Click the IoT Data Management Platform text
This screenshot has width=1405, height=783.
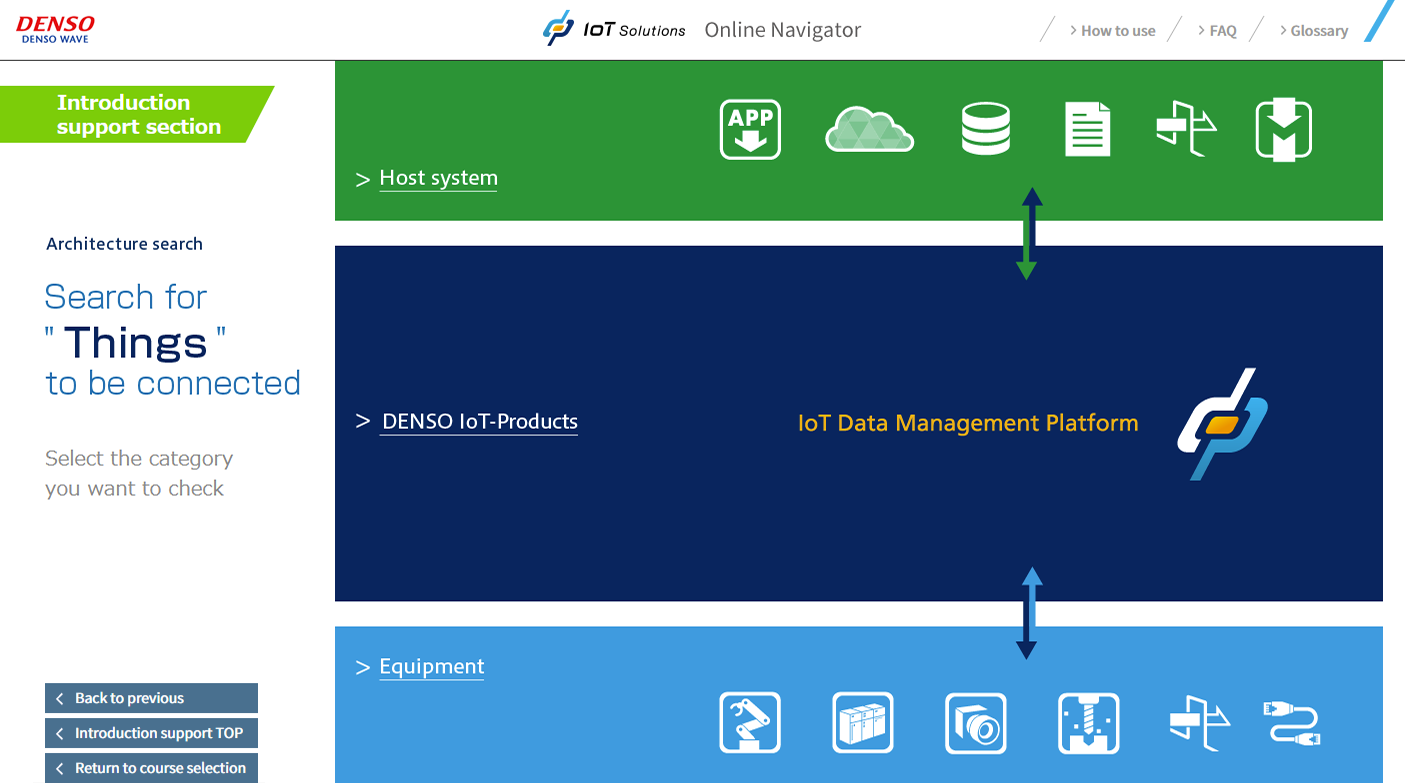(x=968, y=423)
